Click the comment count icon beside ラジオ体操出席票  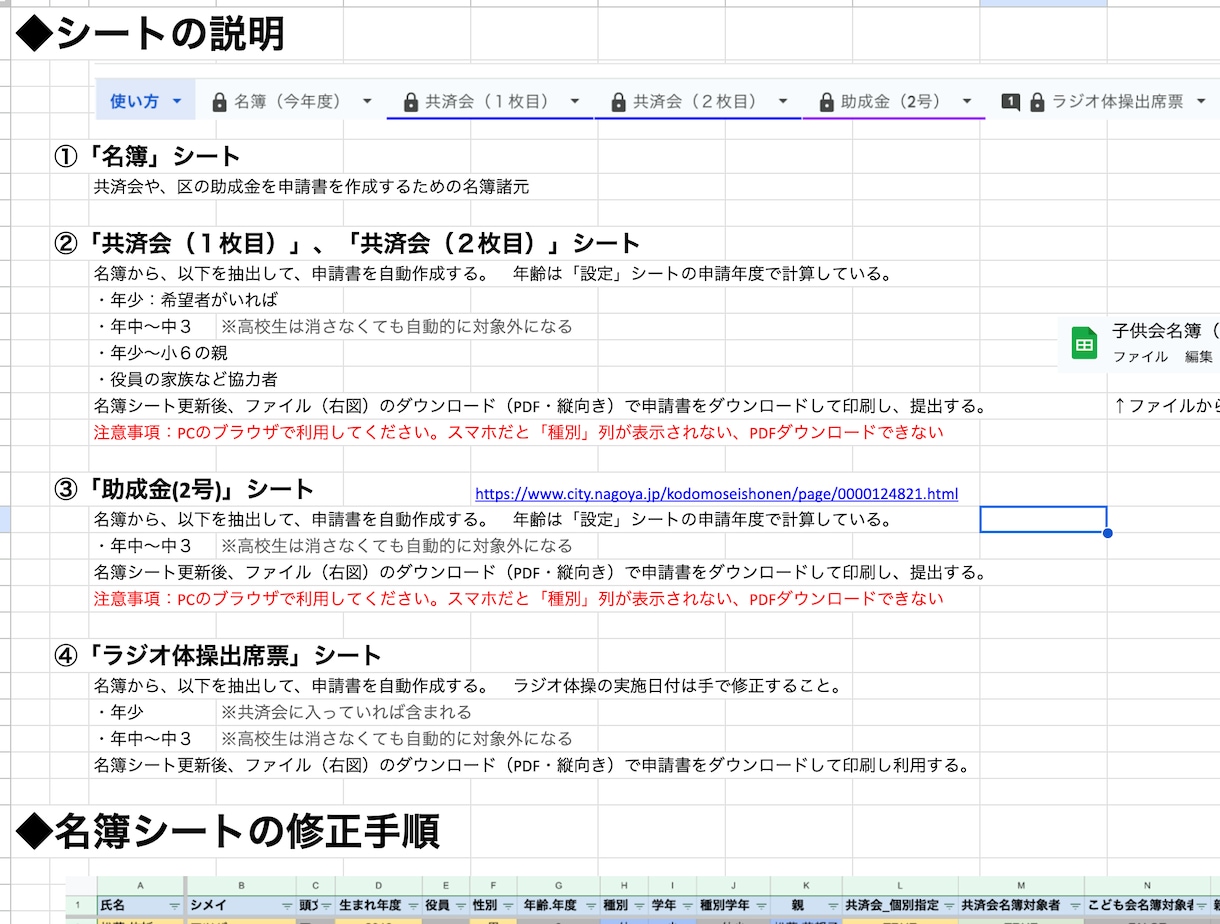point(1011,102)
